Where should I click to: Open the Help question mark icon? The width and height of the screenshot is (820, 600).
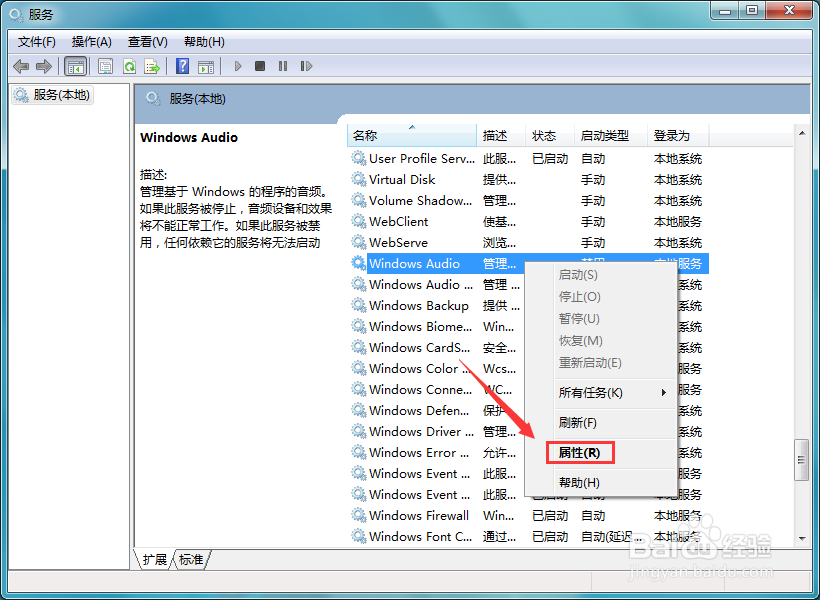click(x=182, y=66)
